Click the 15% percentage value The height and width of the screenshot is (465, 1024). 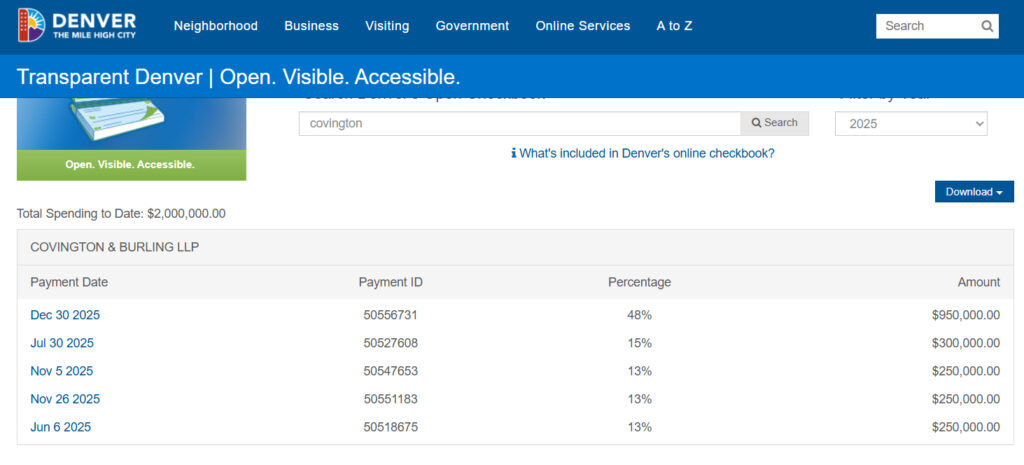point(639,343)
